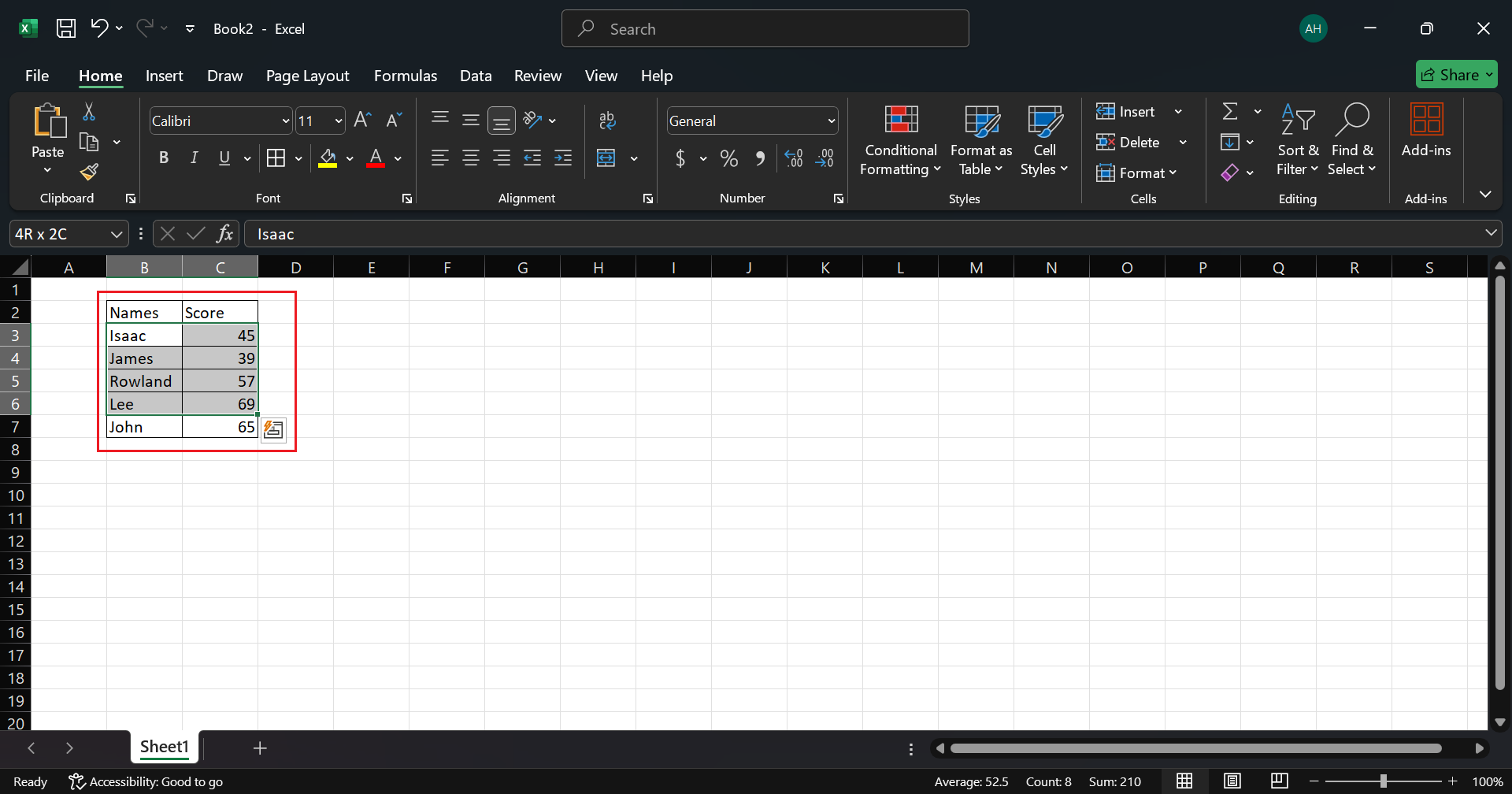
Task: Adjust the zoom slider in the status bar
Action: 1384,781
